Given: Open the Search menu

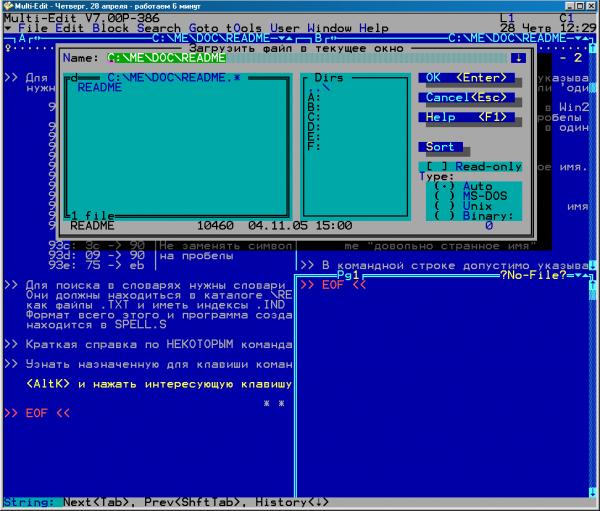Looking at the screenshot, I should (160, 28).
